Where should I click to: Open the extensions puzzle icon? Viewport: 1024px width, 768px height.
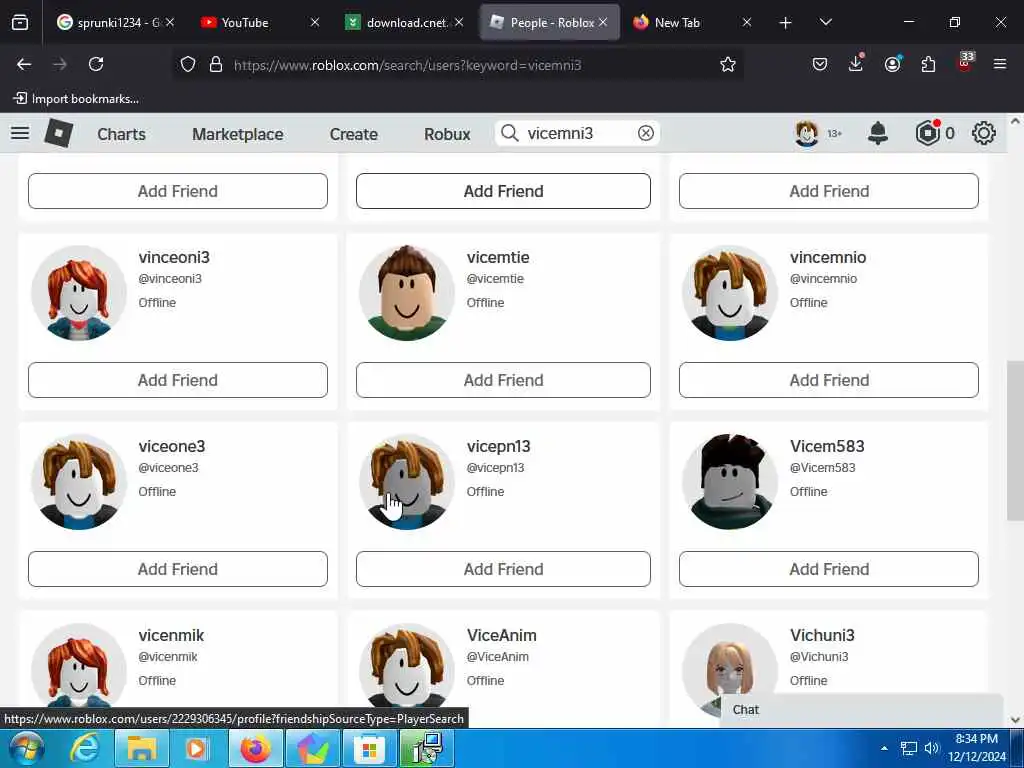(x=928, y=65)
